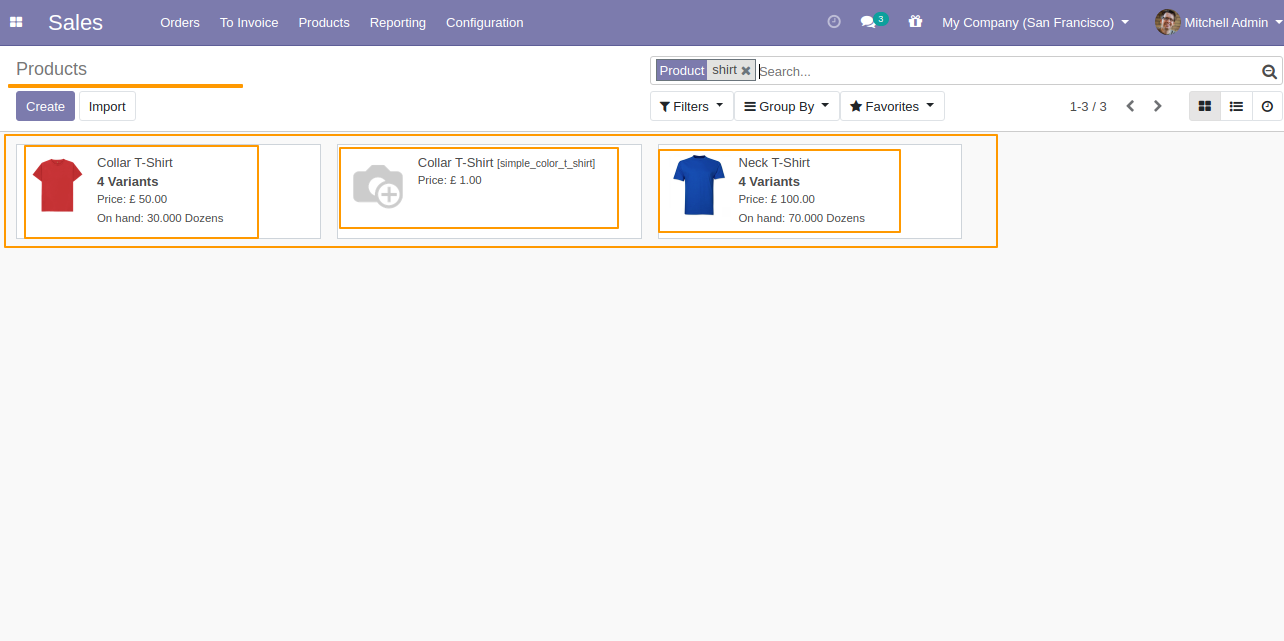This screenshot has width=1284, height=641.
Task: Open the Configuration menu
Action: [x=485, y=22]
